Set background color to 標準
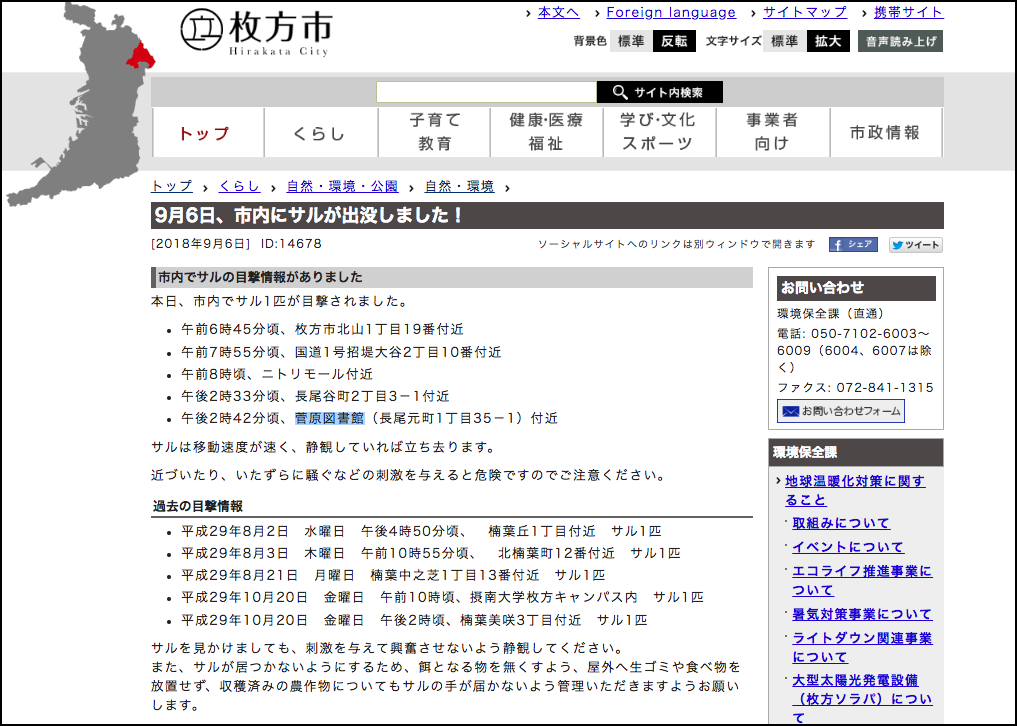Screen dimensions: 1017x726 pyautogui.click(x=631, y=41)
